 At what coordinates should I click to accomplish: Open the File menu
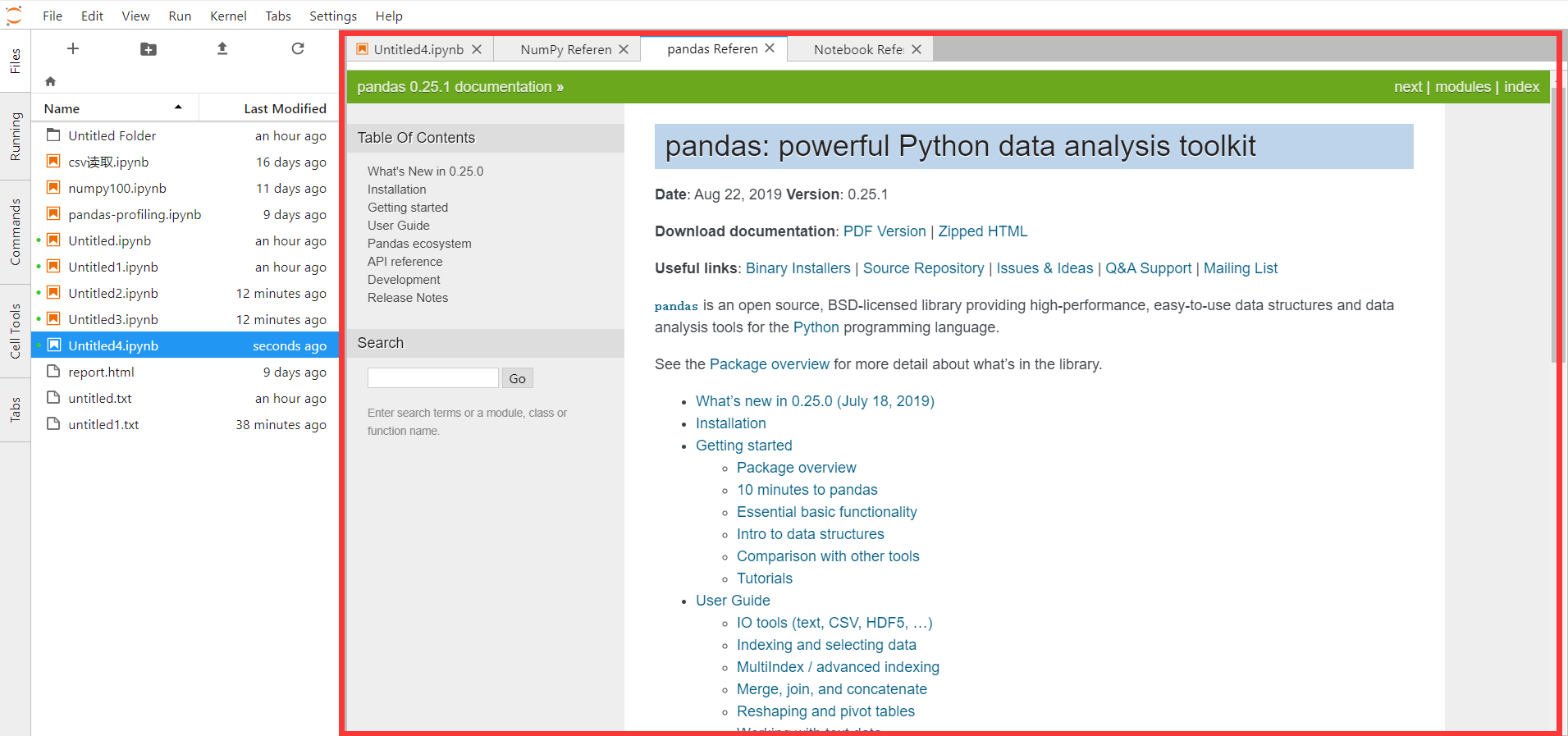[53, 16]
